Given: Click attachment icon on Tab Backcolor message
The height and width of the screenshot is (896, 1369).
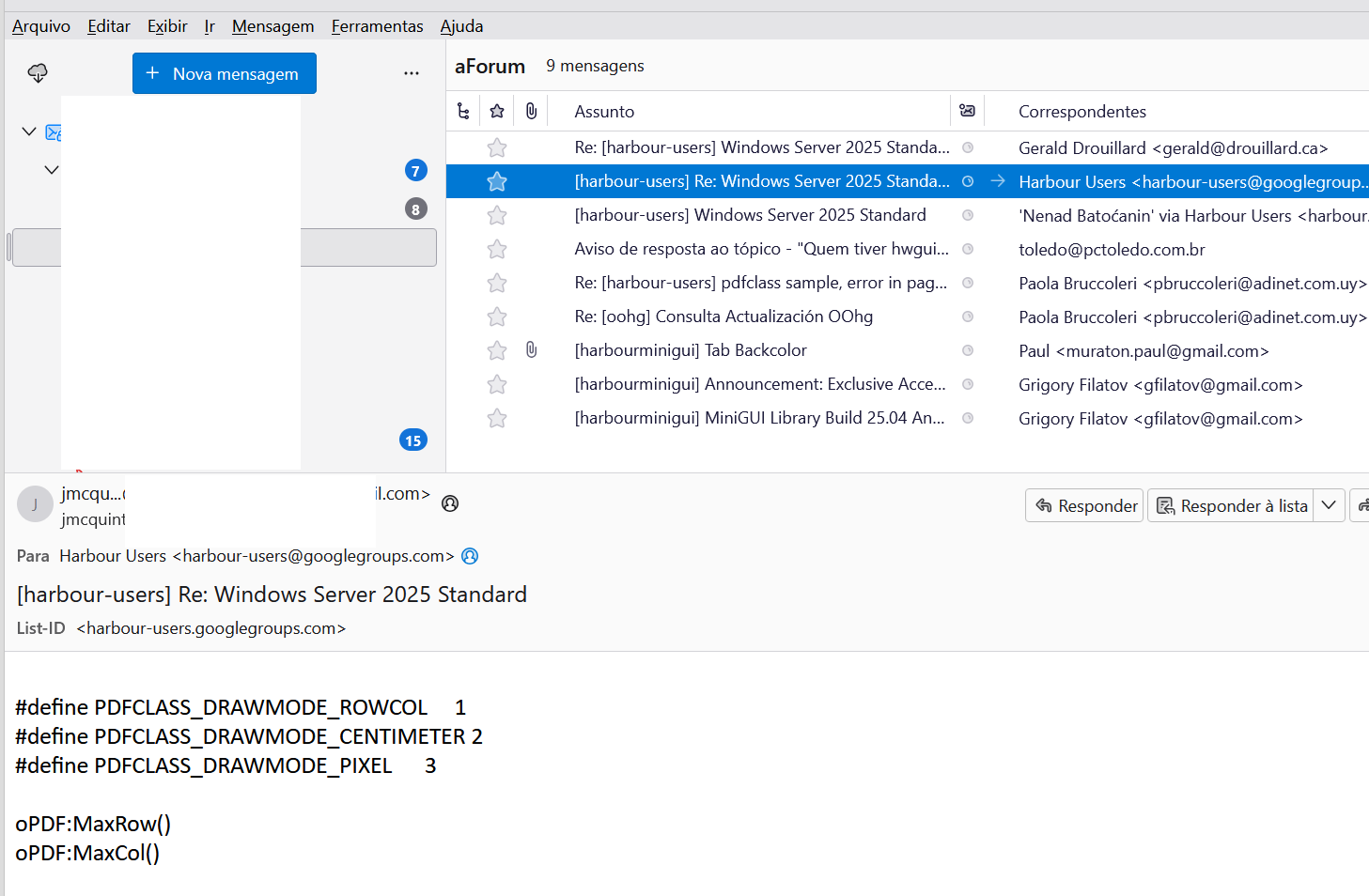Looking at the screenshot, I should pyautogui.click(x=531, y=350).
